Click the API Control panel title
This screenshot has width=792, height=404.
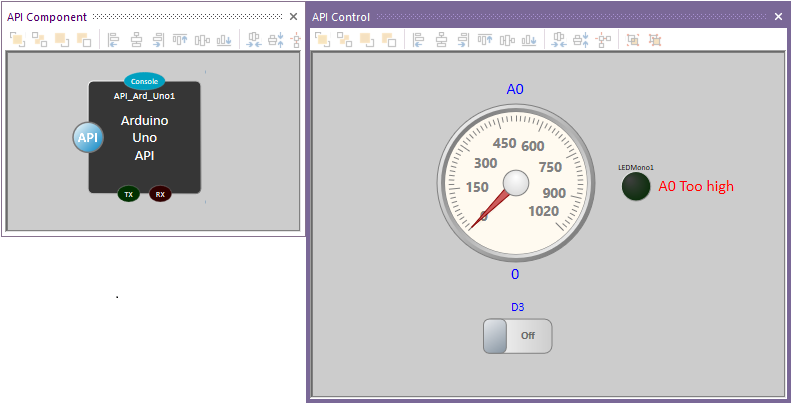pos(341,17)
